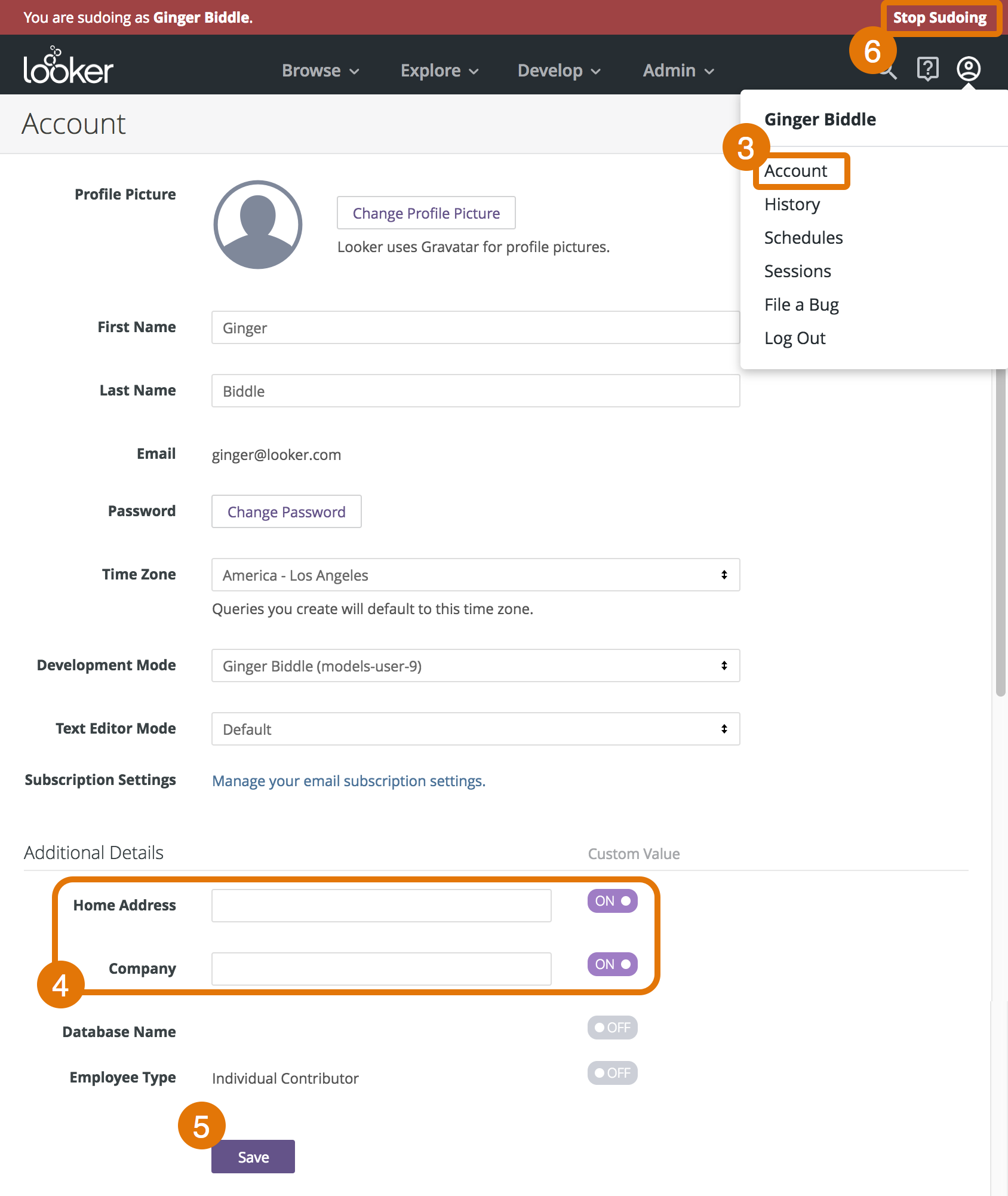Screen dimensions: 1008x1196
Task: Open the Admin menu
Action: pos(678,70)
